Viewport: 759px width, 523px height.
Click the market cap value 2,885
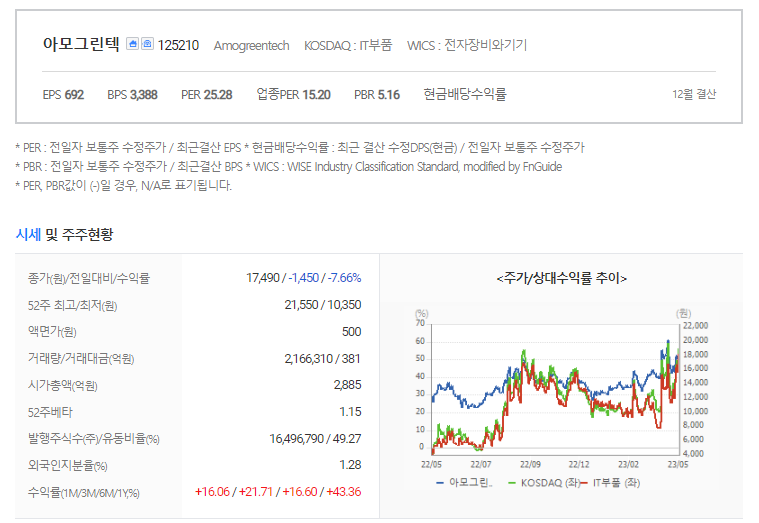[x=347, y=385]
